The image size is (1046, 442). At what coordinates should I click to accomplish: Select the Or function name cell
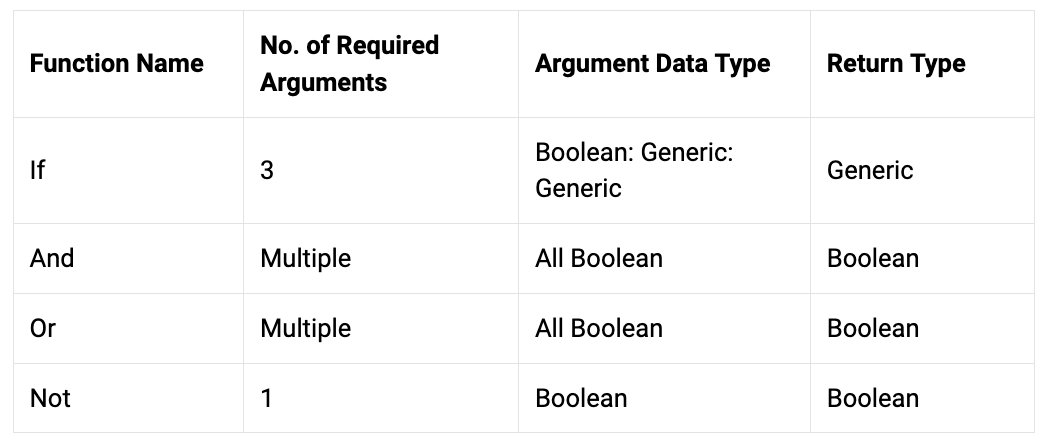point(43,329)
